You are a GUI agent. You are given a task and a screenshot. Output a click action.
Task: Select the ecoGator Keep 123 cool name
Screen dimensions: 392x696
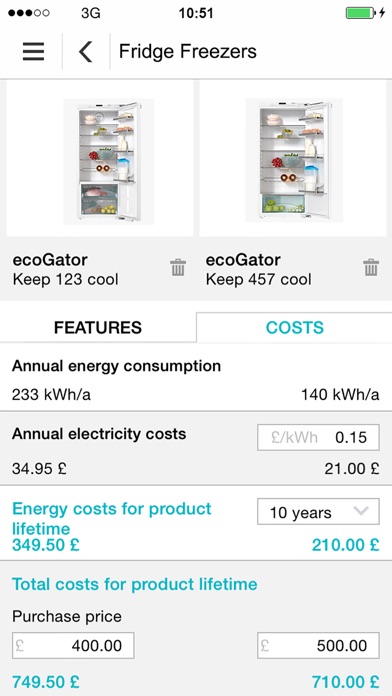(65, 269)
